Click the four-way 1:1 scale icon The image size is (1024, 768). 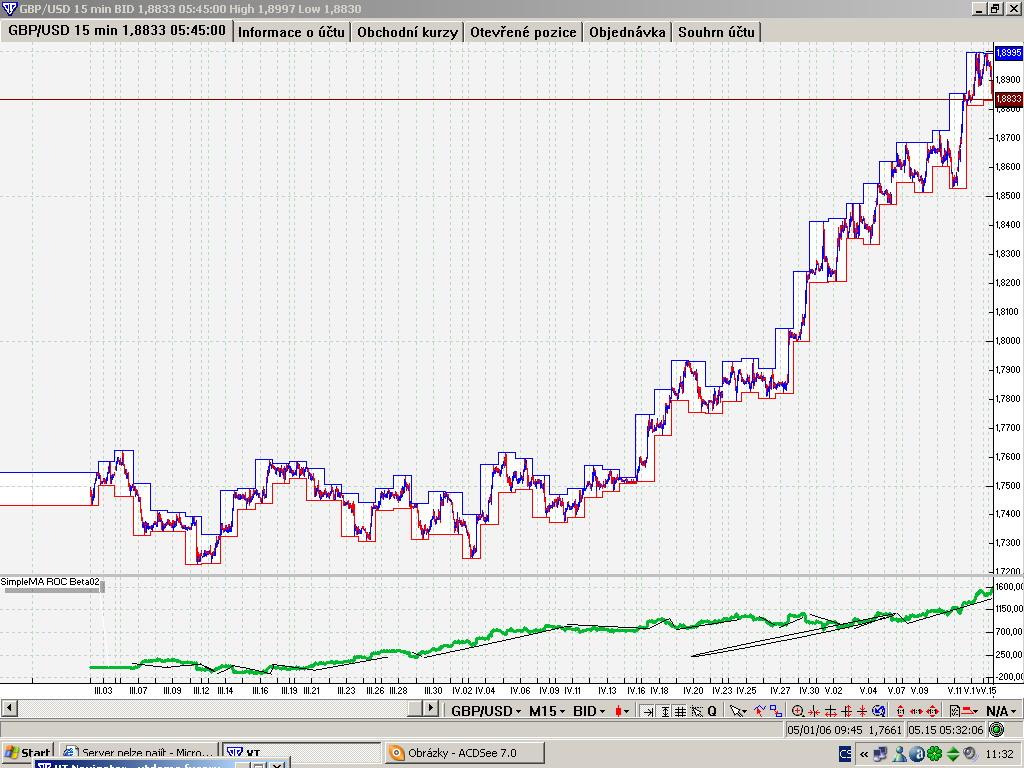933,711
